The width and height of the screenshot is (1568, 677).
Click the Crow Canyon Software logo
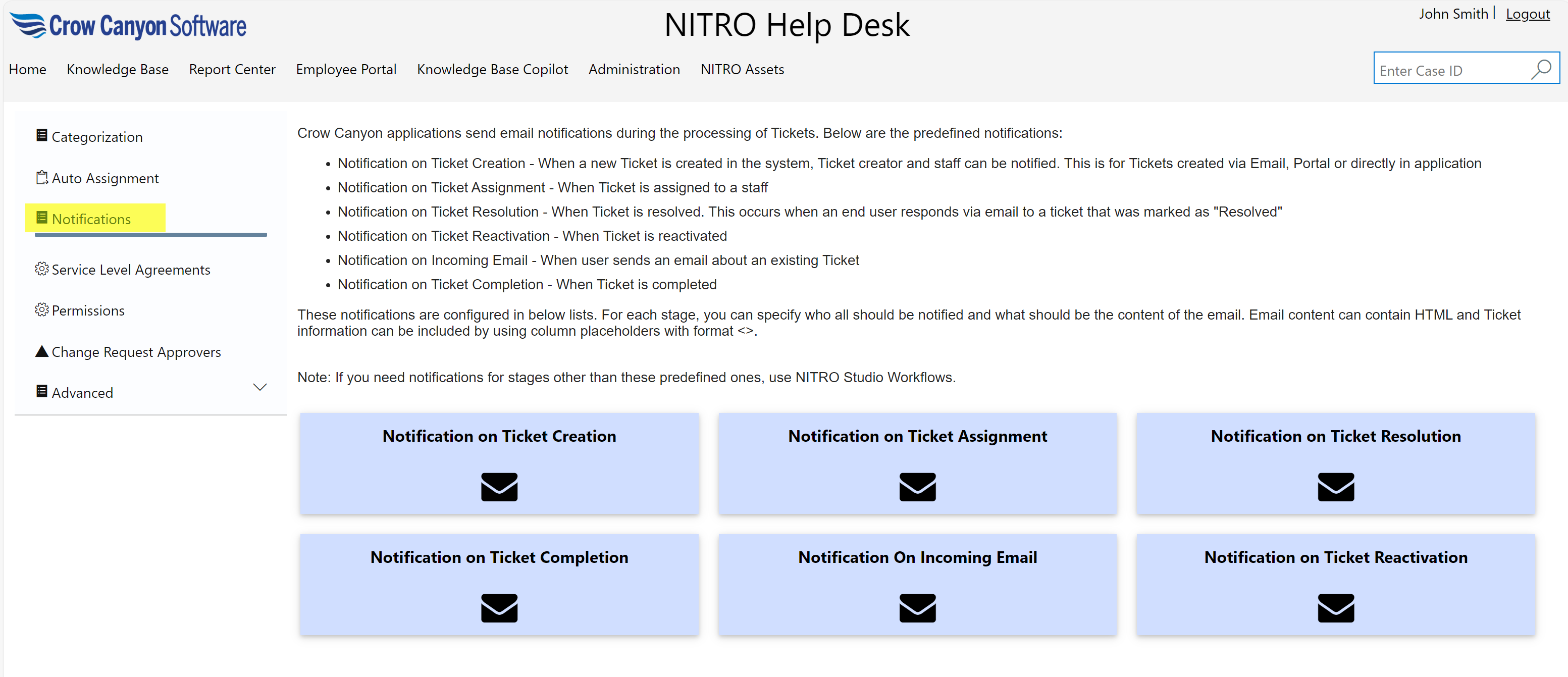click(128, 26)
